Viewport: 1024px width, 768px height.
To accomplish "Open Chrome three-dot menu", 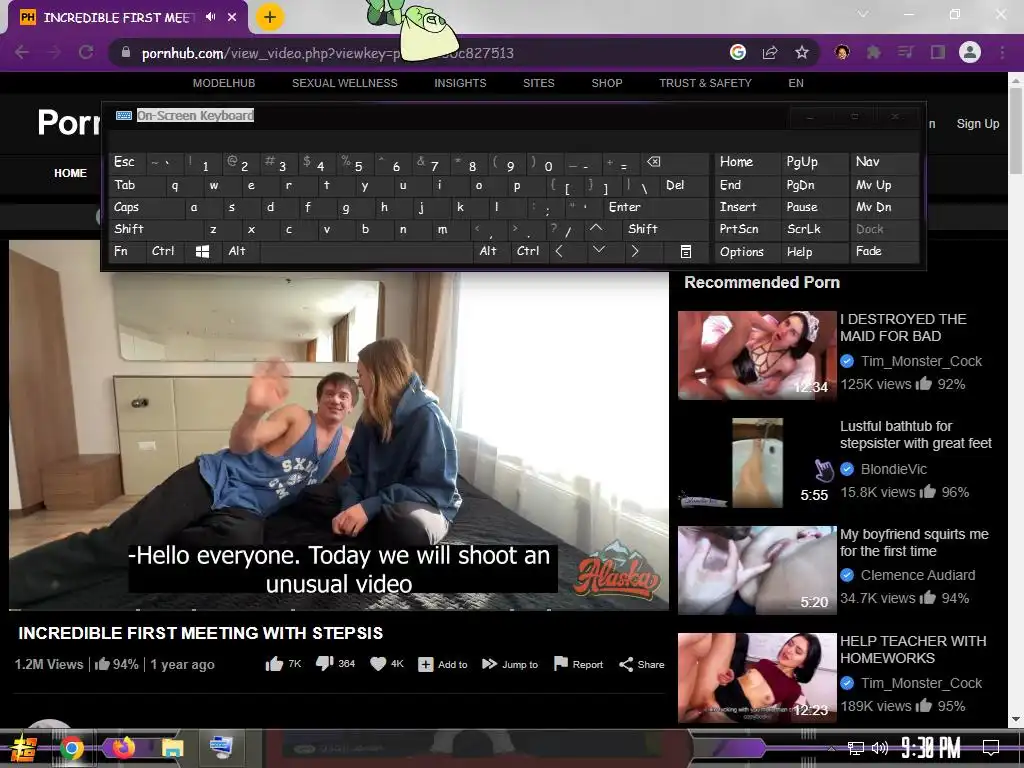I will point(1002,52).
